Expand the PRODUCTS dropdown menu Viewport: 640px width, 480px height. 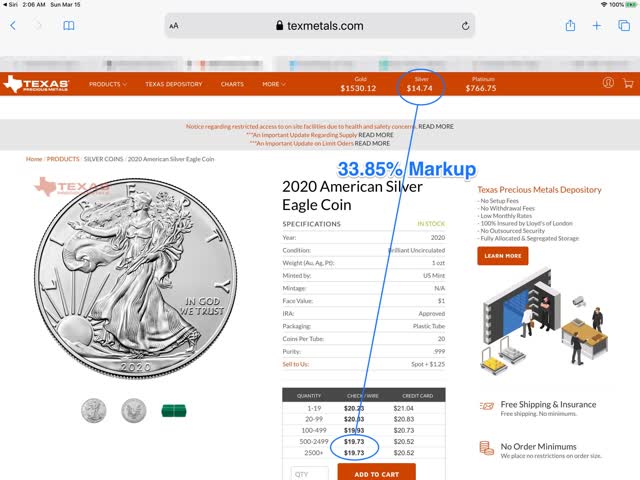coord(108,84)
